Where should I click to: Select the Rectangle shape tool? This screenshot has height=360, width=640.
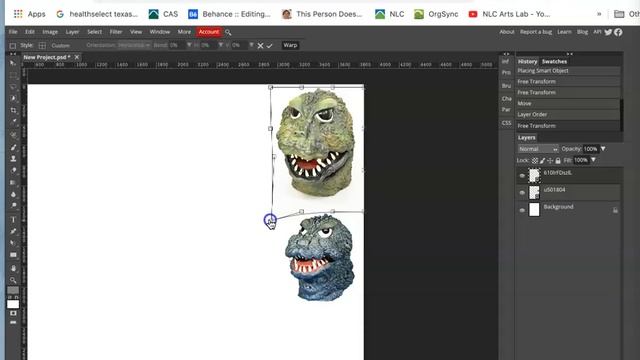click(x=13, y=255)
